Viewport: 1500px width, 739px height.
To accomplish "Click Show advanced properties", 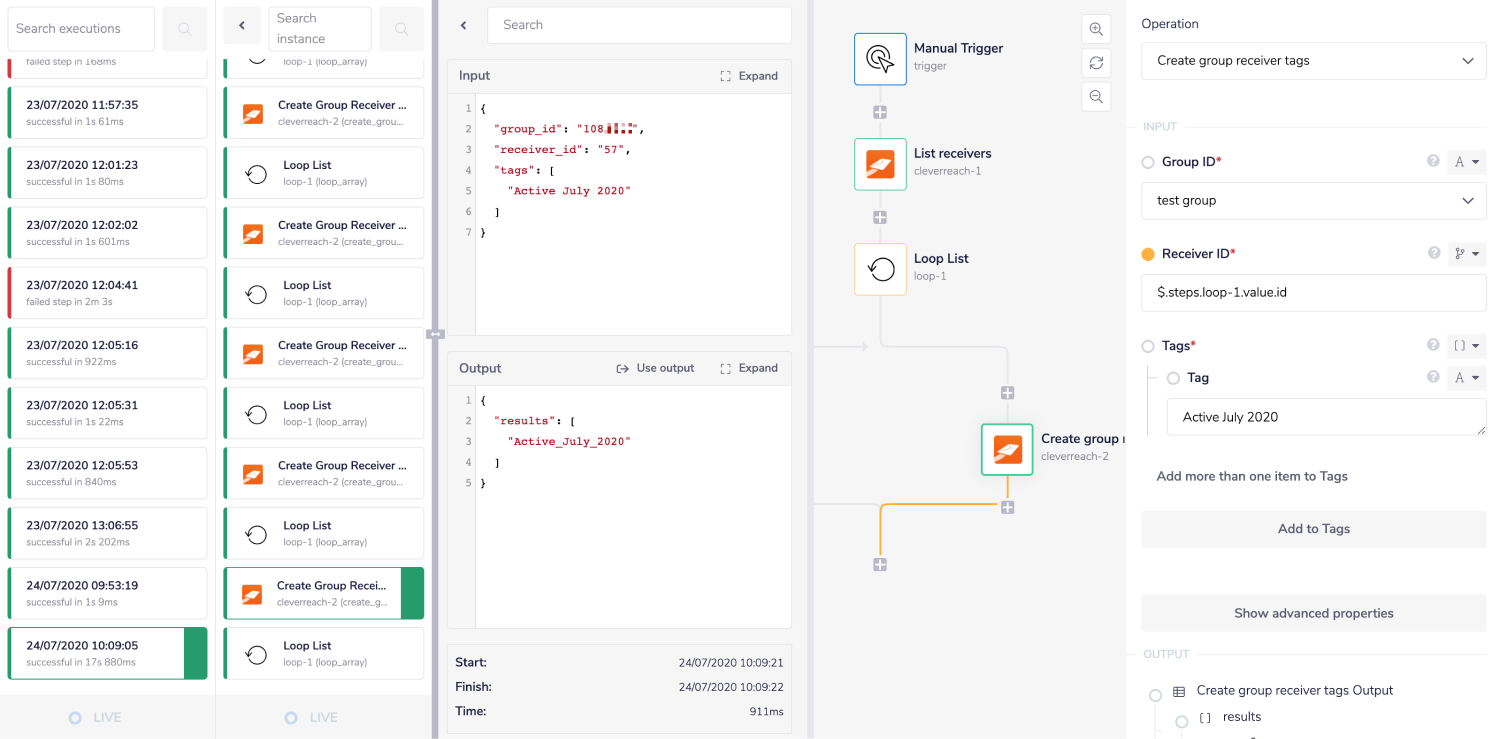I will point(1313,613).
